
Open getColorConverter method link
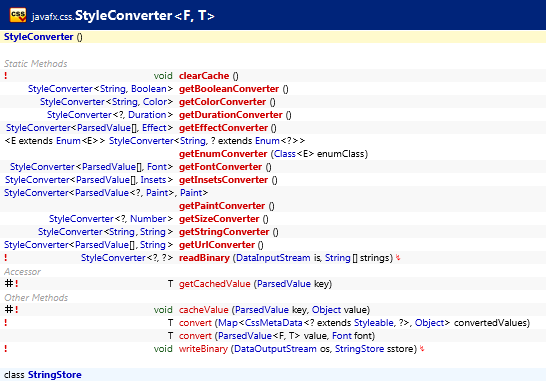(222, 102)
